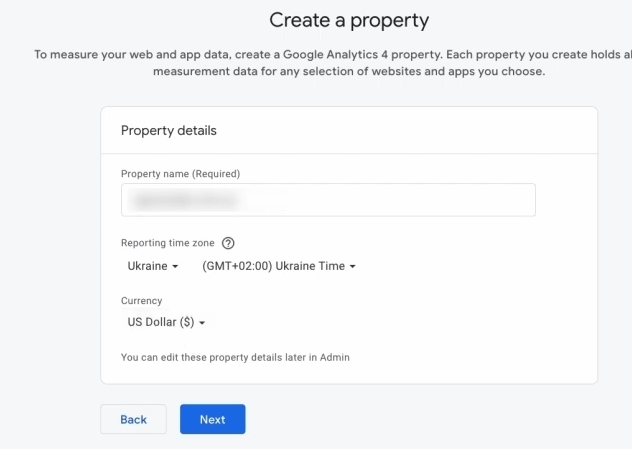Expand the (GMT+02:00) Ukraine Time selector
Viewport: 632px width, 449px height.
pos(278,267)
